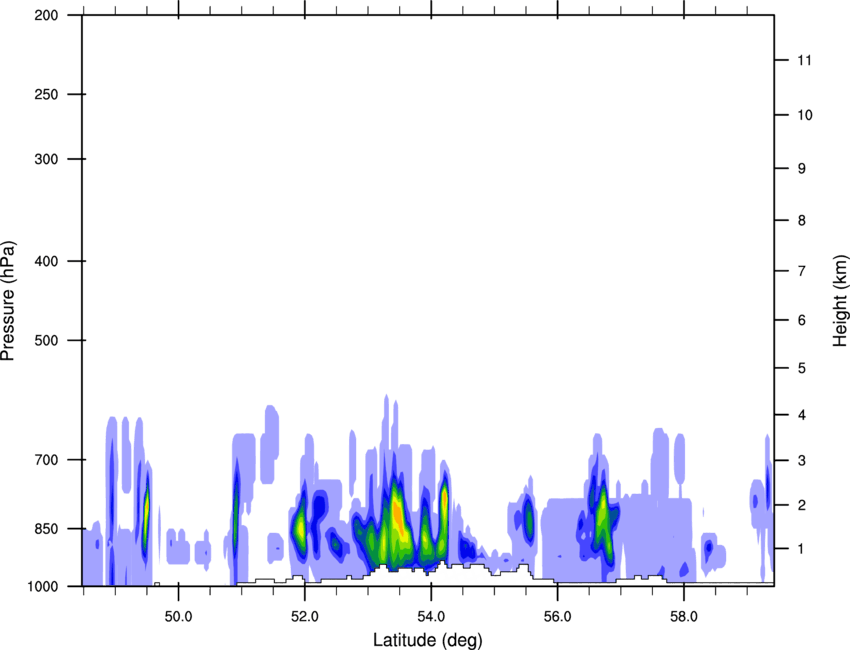Click the 1000 pressure tick label
Screen dimensions: 850x650
[42, 586]
